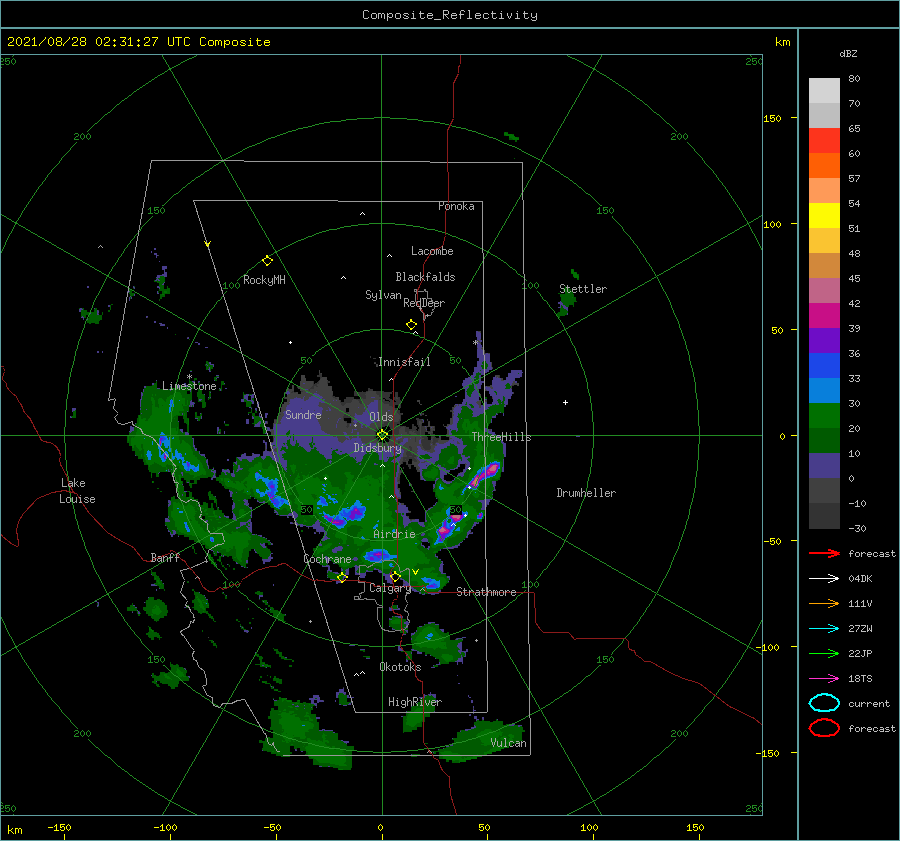The height and width of the screenshot is (841, 900).
Task: Click the Cochrane label
Action: click(327, 559)
